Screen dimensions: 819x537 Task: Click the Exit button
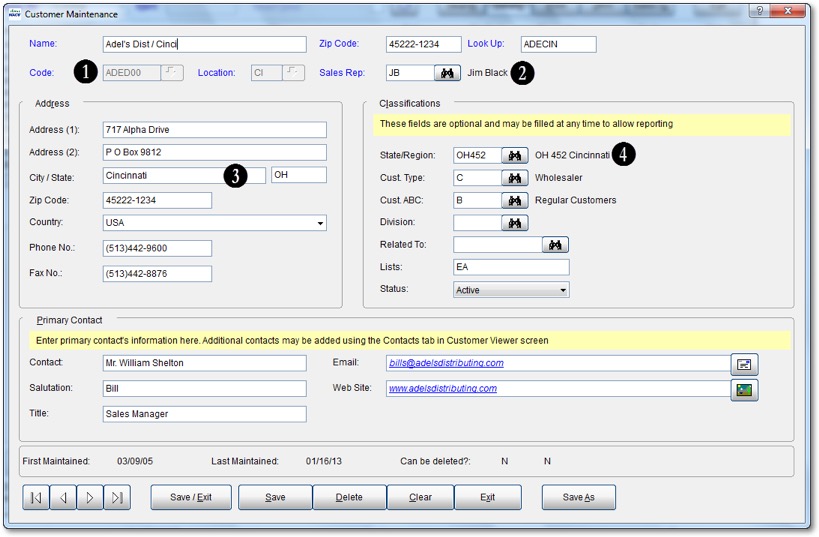pyautogui.click(x=488, y=497)
